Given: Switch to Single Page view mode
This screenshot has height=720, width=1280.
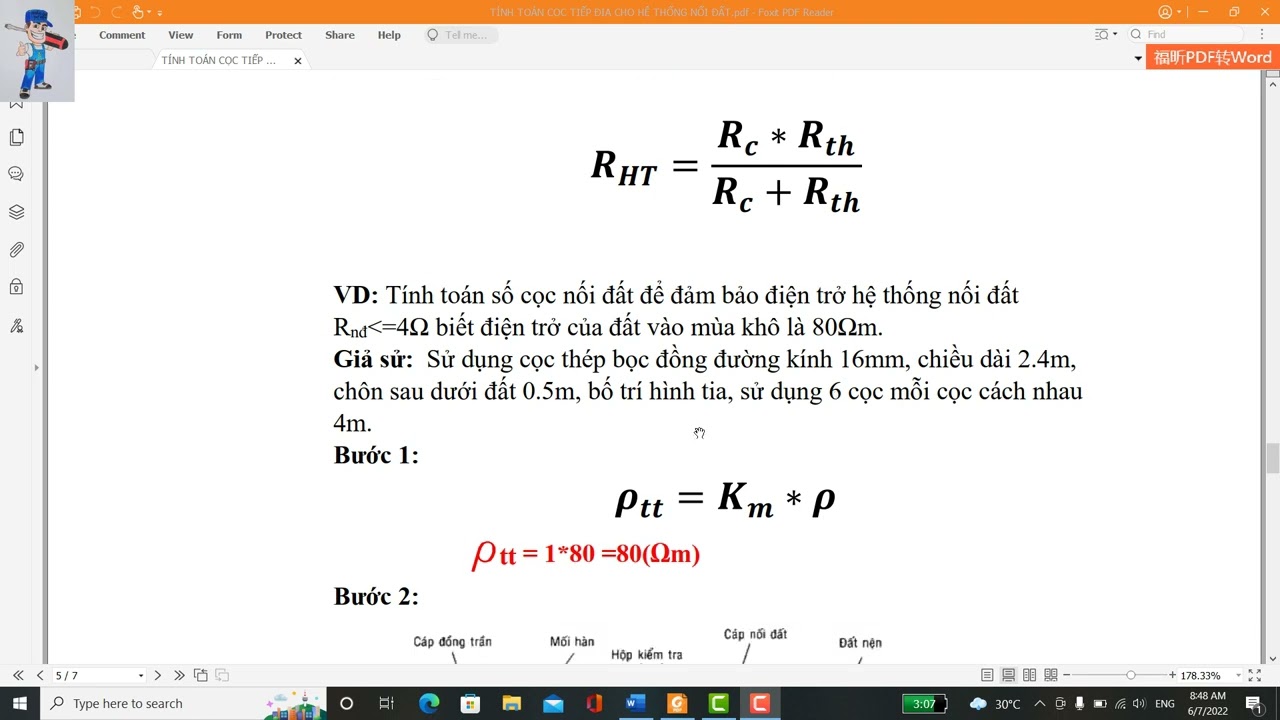Looking at the screenshot, I should (987, 675).
